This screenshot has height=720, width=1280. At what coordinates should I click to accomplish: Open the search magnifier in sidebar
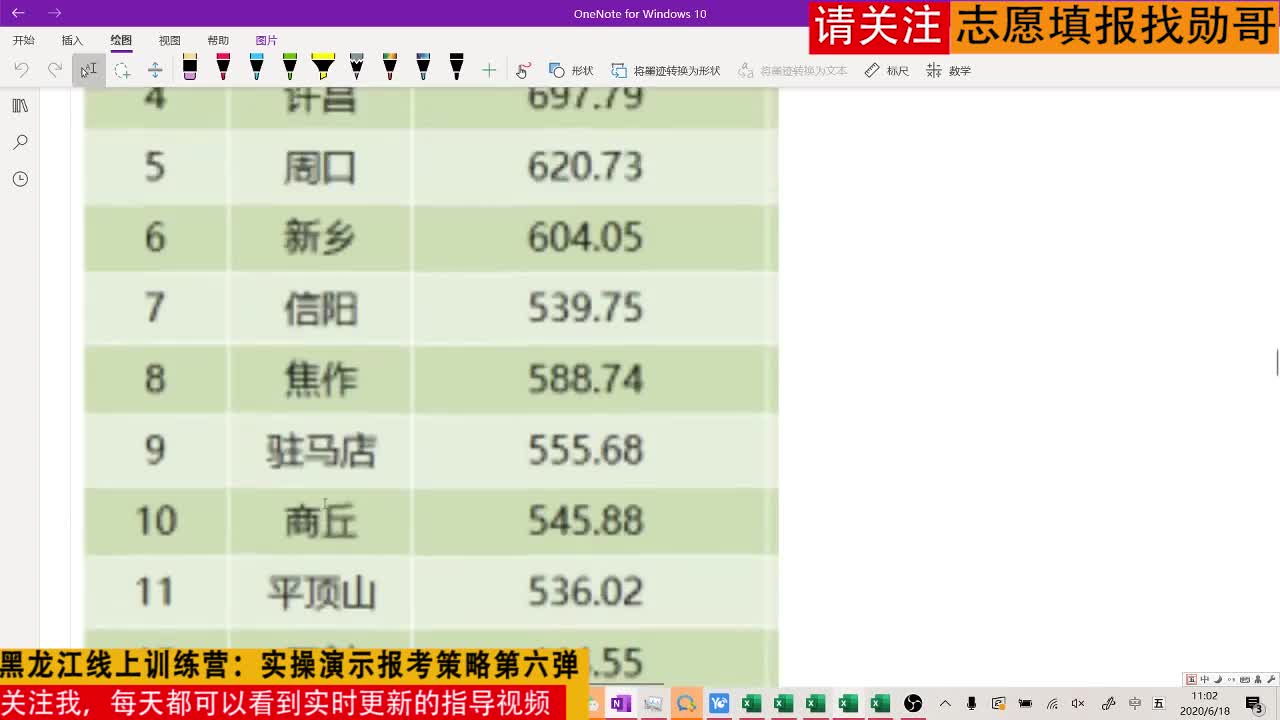coord(20,143)
